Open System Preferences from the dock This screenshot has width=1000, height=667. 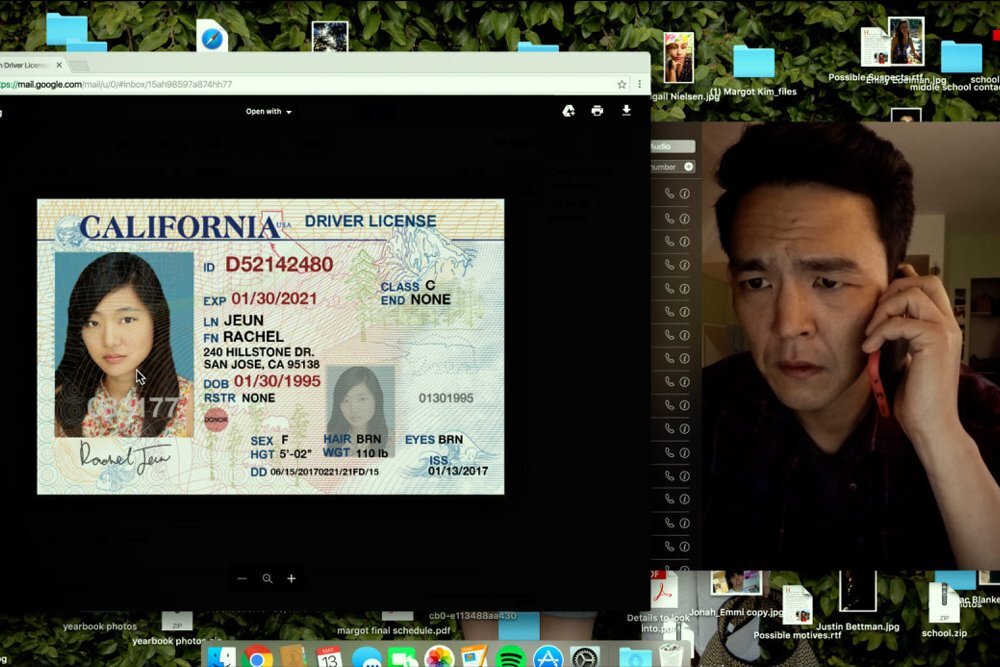[x=584, y=657]
